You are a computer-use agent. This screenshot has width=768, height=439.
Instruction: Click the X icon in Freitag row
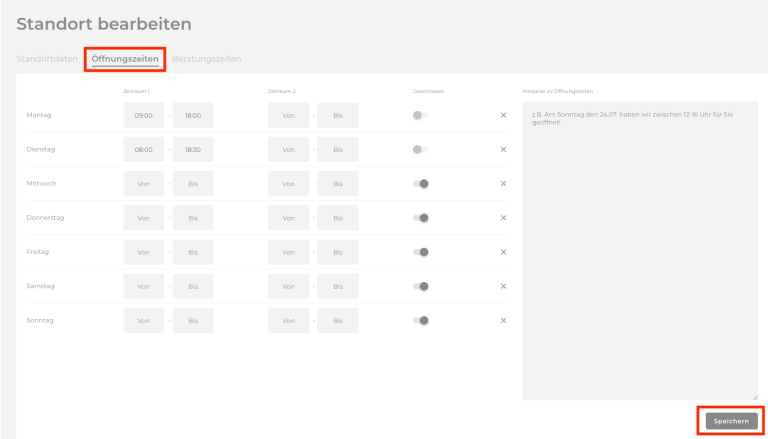click(x=503, y=252)
